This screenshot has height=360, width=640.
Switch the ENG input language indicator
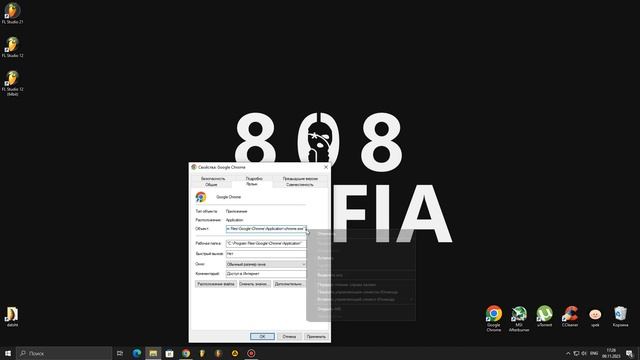tap(594, 353)
